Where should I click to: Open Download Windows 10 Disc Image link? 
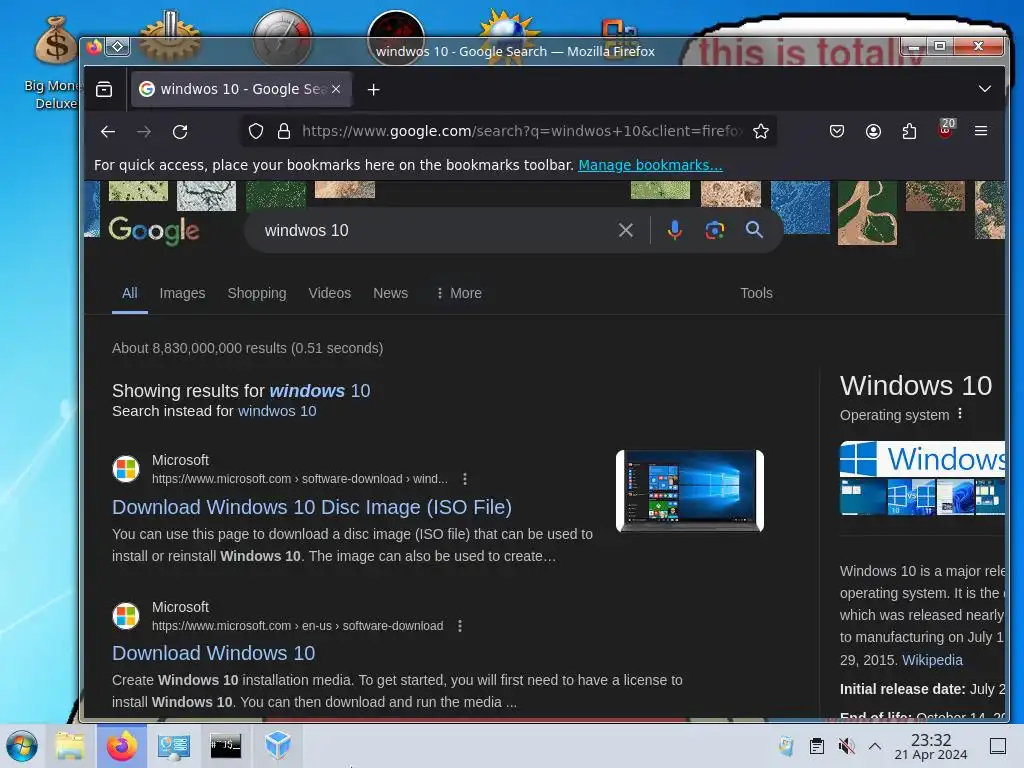[x=312, y=507]
